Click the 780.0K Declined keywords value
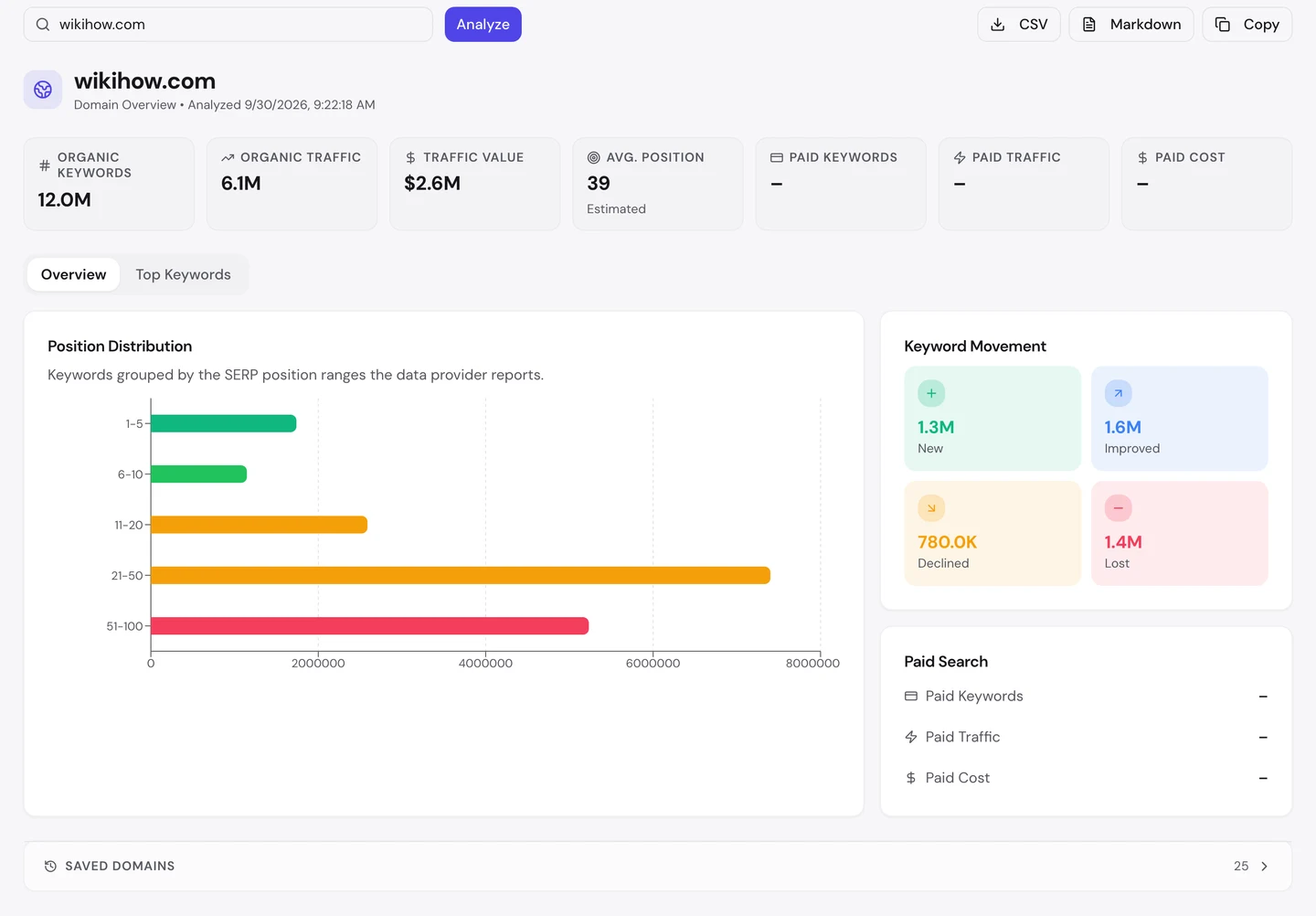This screenshot has height=916, width=1316. click(948, 542)
